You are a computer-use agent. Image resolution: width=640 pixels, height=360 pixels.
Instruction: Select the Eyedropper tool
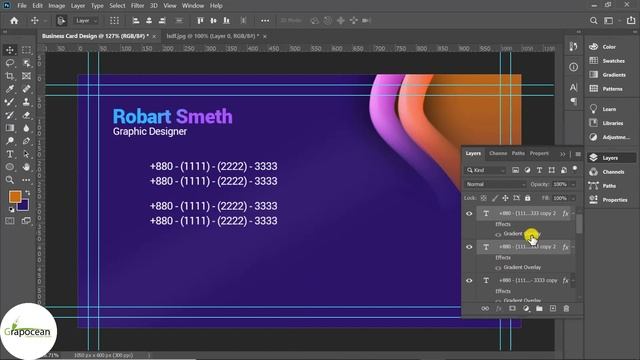(10, 89)
